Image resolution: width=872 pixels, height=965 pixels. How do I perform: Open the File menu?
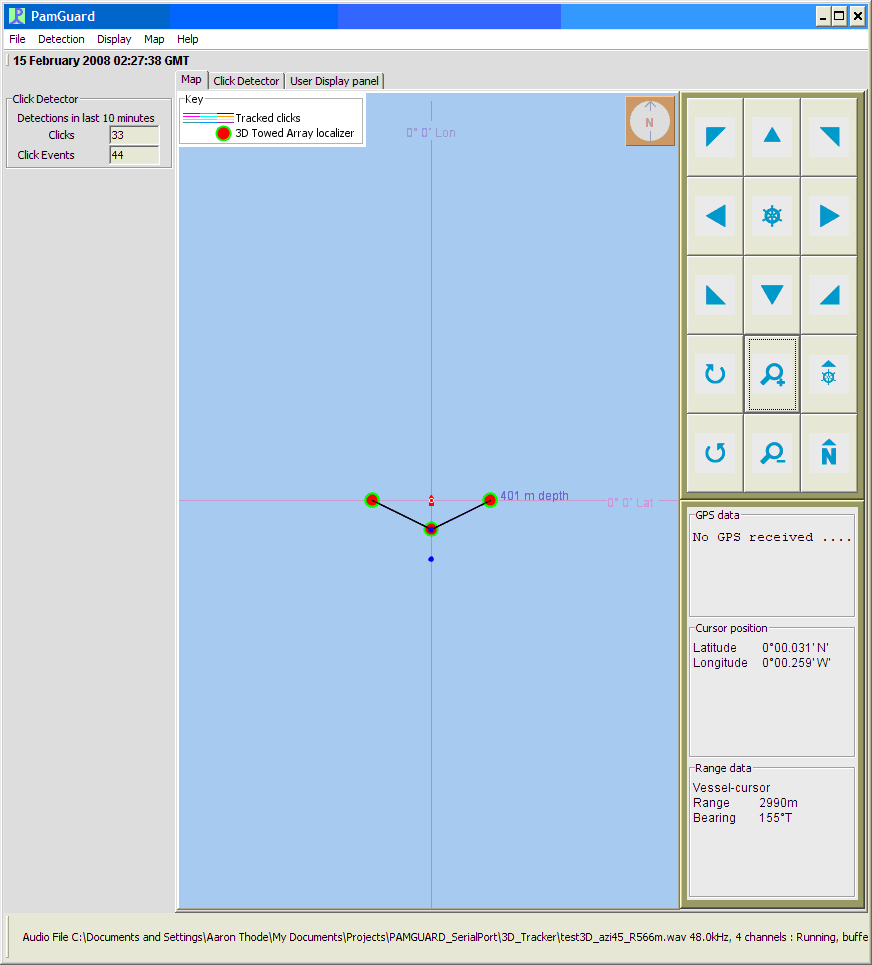(17, 39)
